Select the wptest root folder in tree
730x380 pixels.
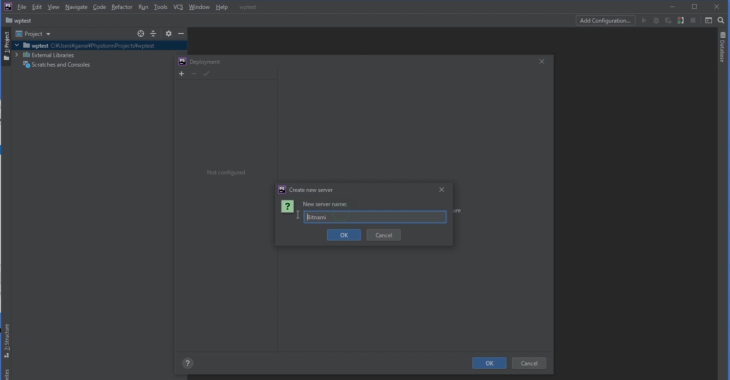[100, 46]
